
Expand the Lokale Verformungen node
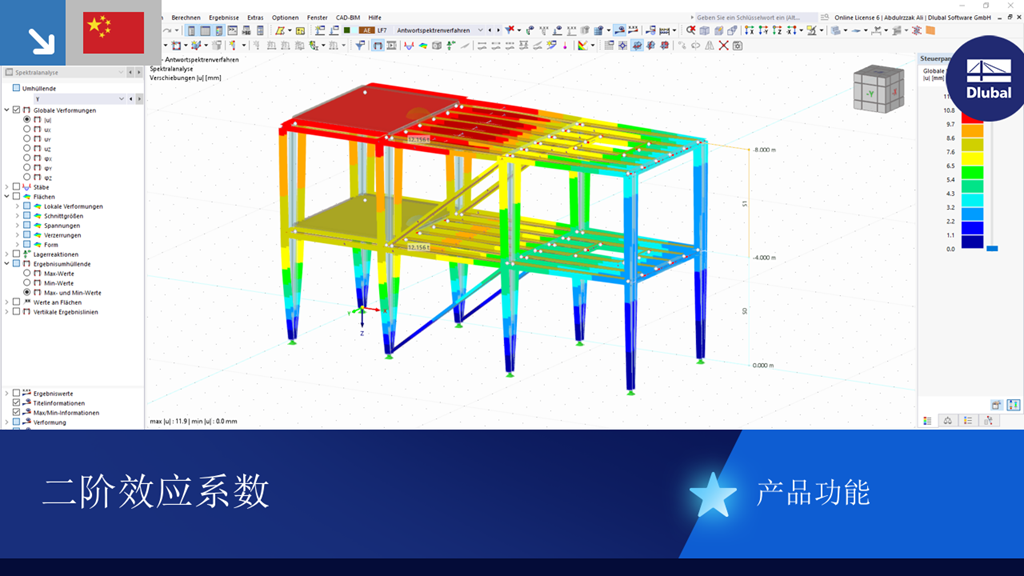tap(18, 206)
